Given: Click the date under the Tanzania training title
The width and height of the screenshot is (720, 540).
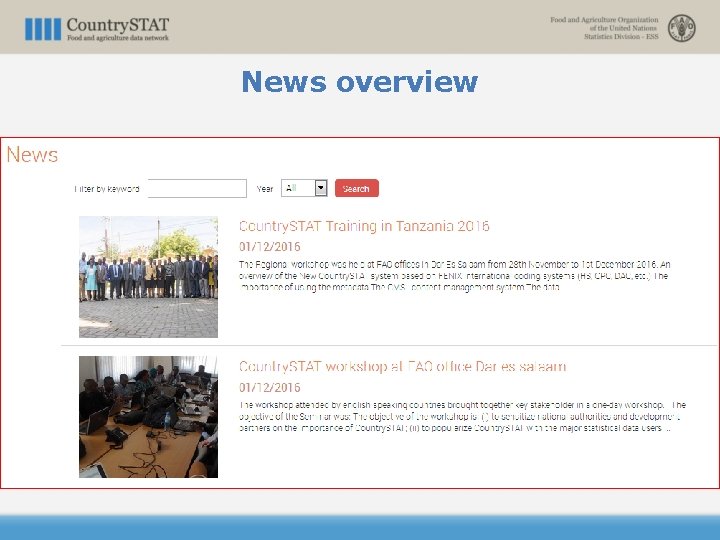Looking at the screenshot, I should point(270,247).
